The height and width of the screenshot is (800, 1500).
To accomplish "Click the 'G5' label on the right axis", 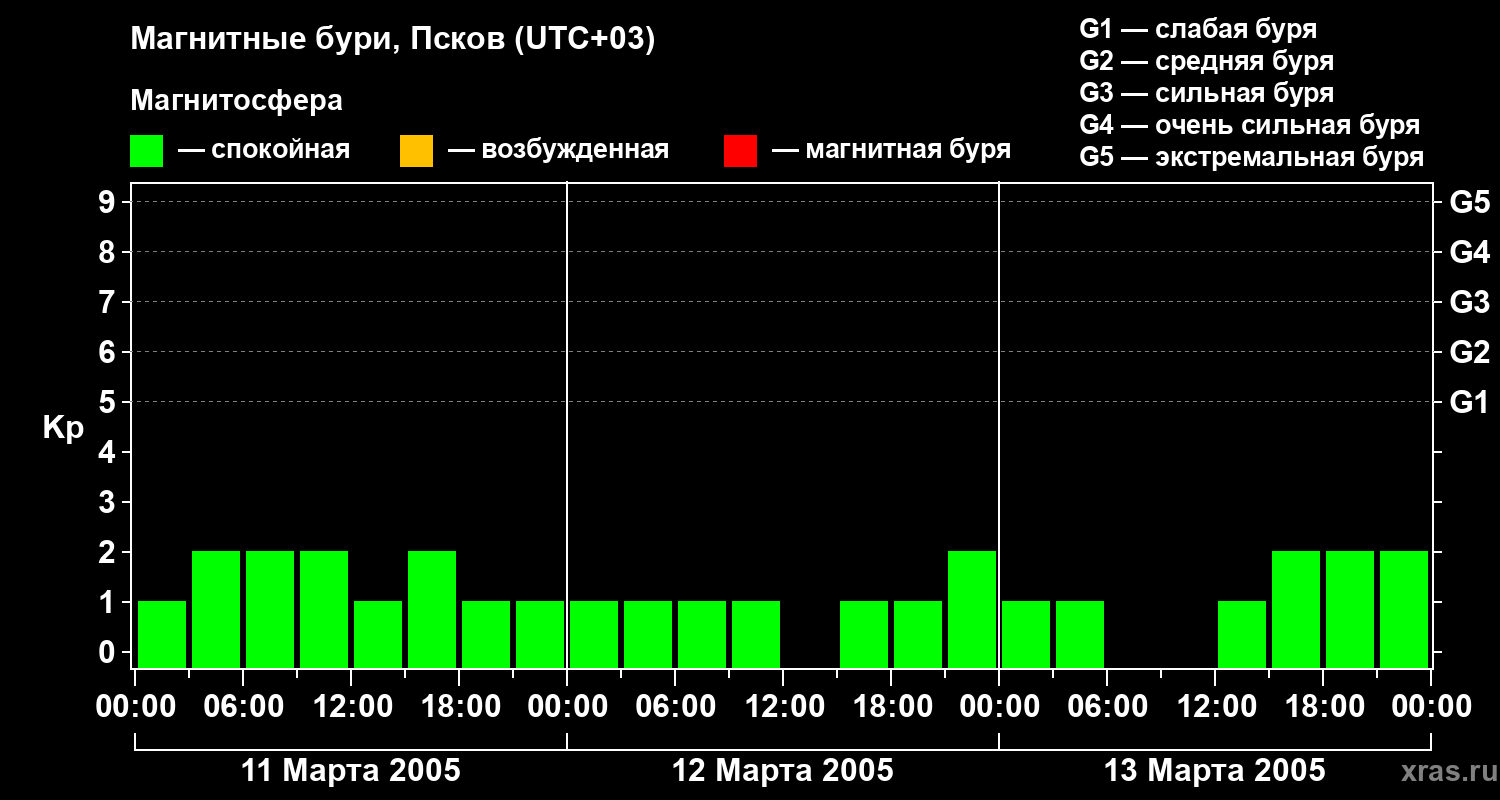I will [x=1469, y=202].
